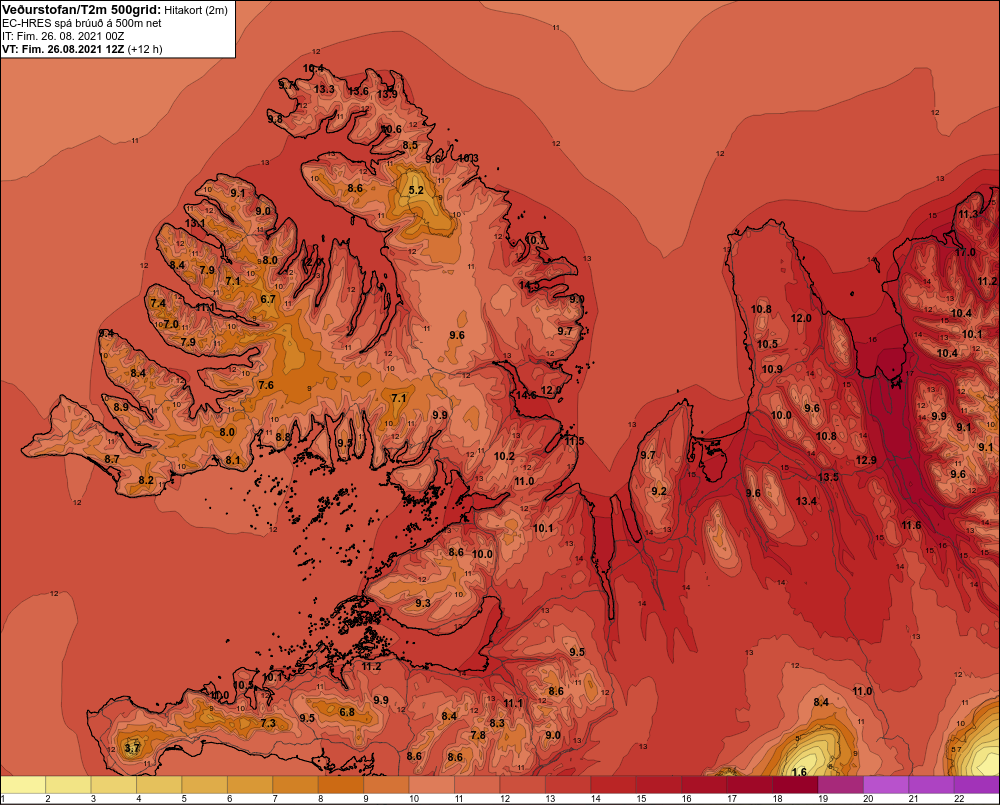Pick the orange legend swatch between 8 and 9
The height and width of the screenshot is (805, 1000).
coord(341,785)
